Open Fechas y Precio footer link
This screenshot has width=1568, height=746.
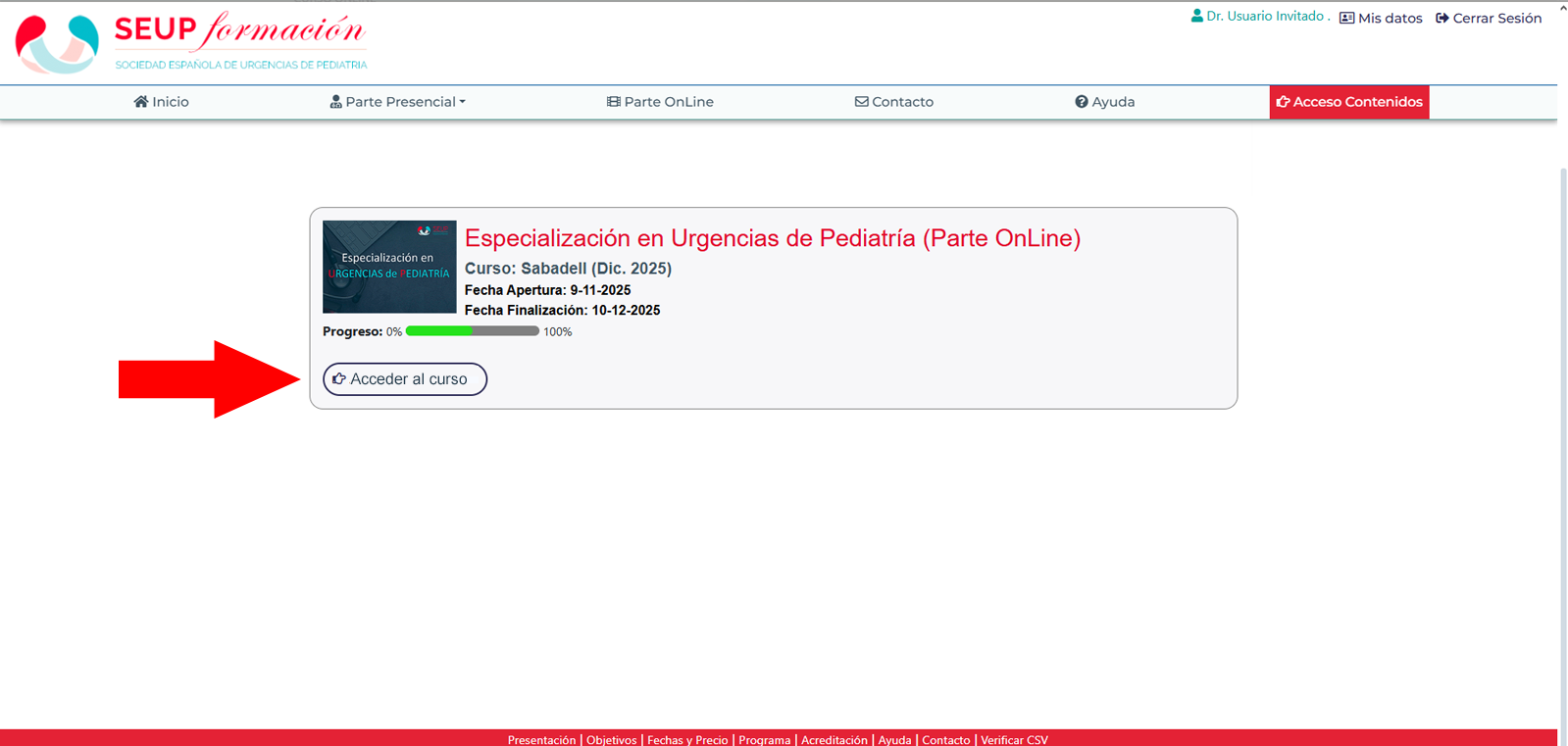(687, 740)
